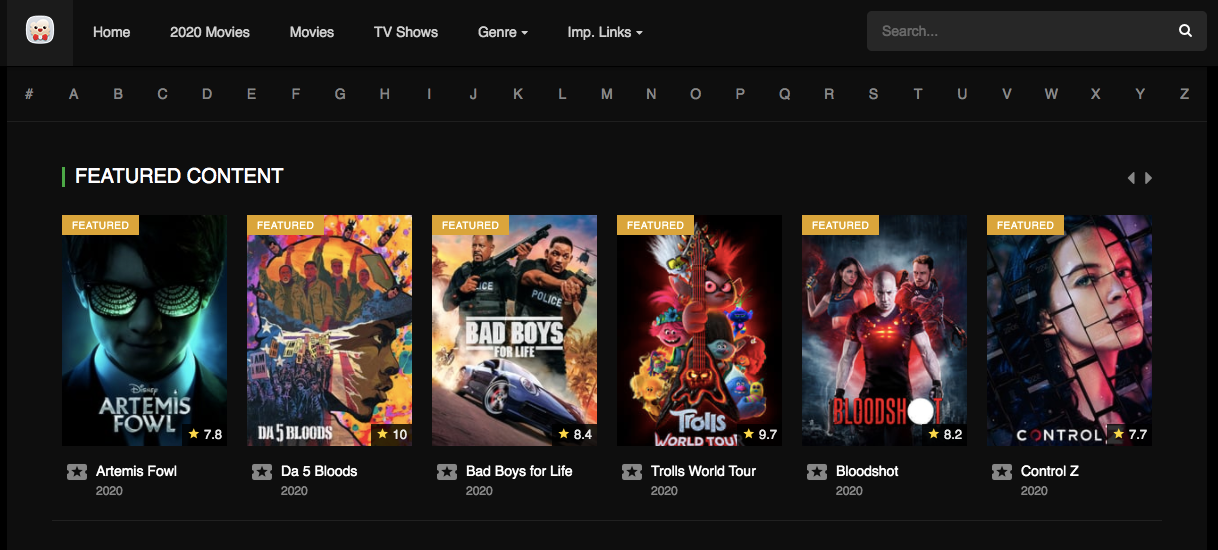Image resolution: width=1218 pixels, height=550 pixels.
Task: Click the 7.7 star rating on Control Z
Action: [1130, 435]
